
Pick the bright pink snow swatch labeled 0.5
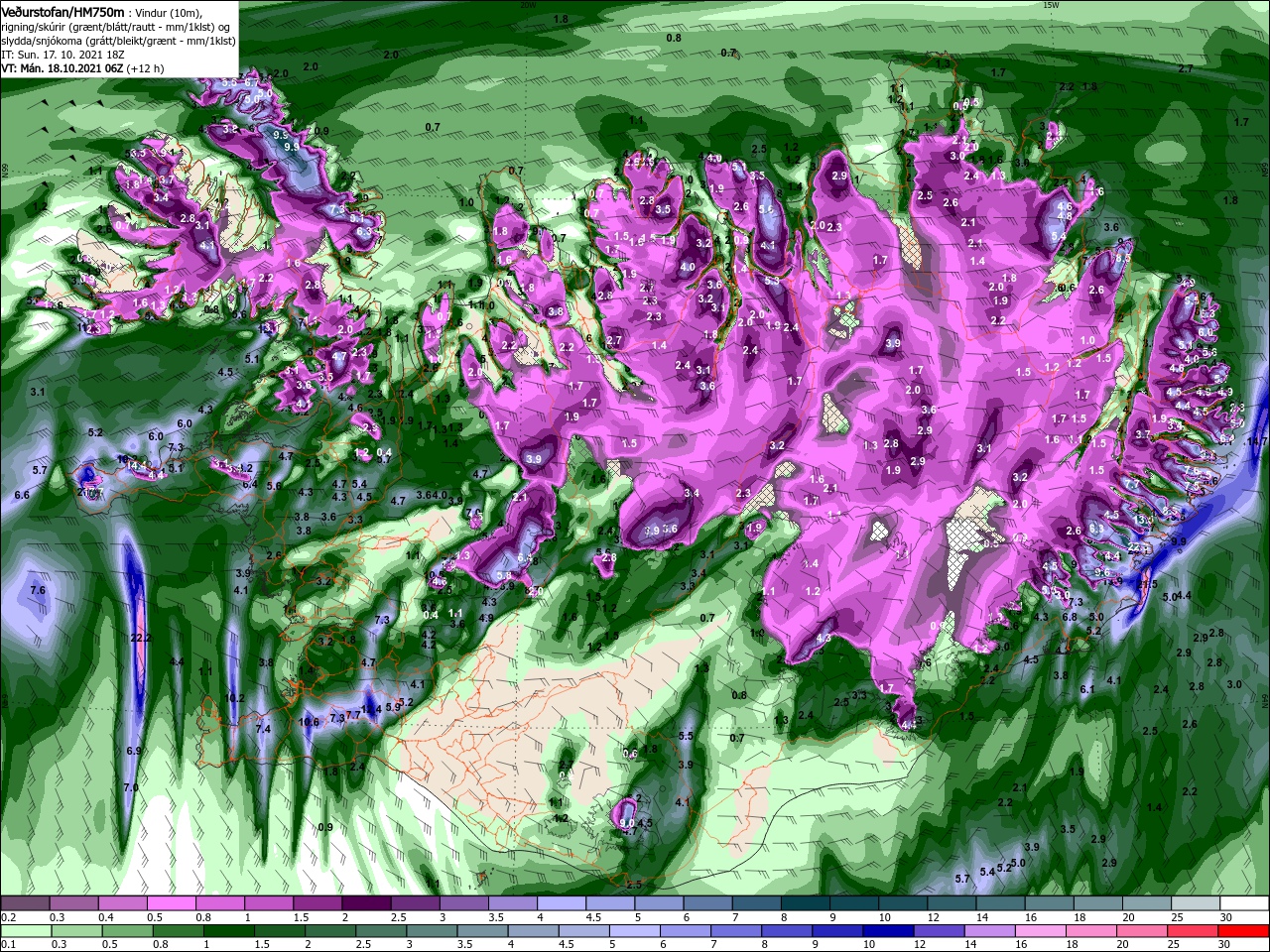(170, 903)
